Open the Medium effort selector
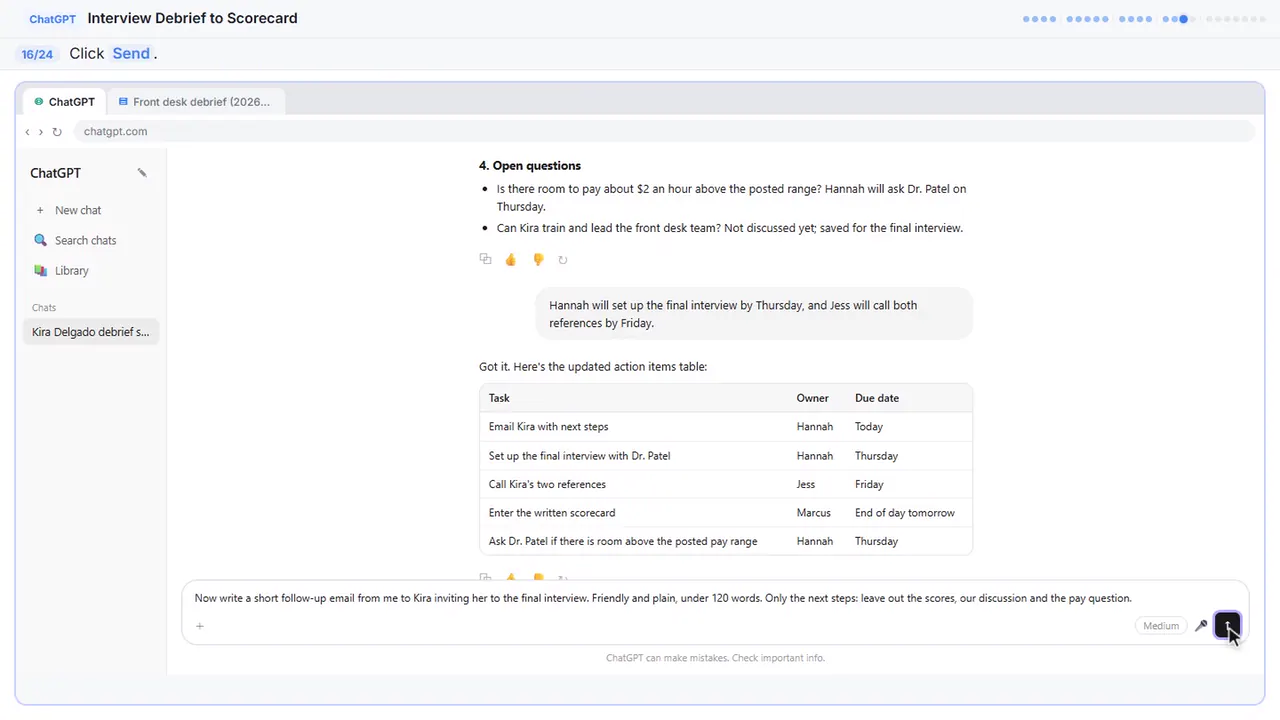Viewport: 1280px width, 720px height. pos(1161,626)
